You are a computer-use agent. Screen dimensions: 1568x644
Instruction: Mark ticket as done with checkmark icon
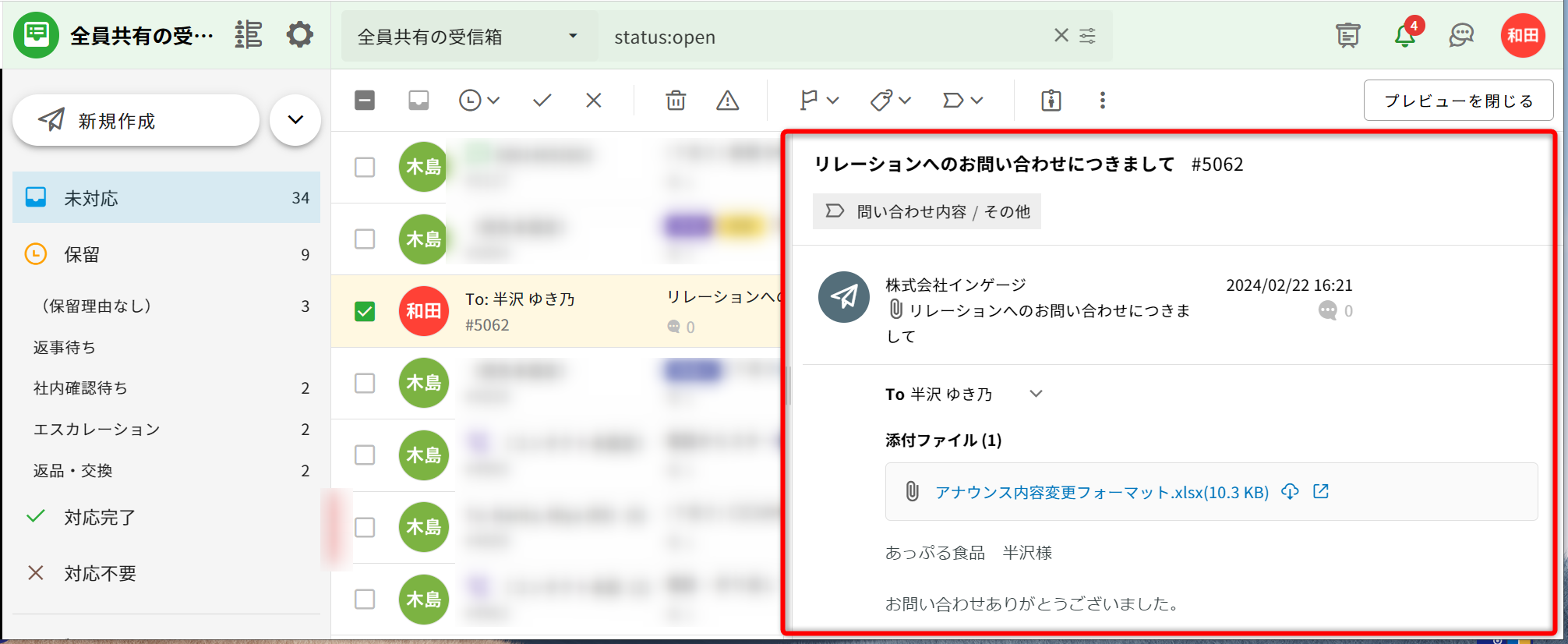542,101
